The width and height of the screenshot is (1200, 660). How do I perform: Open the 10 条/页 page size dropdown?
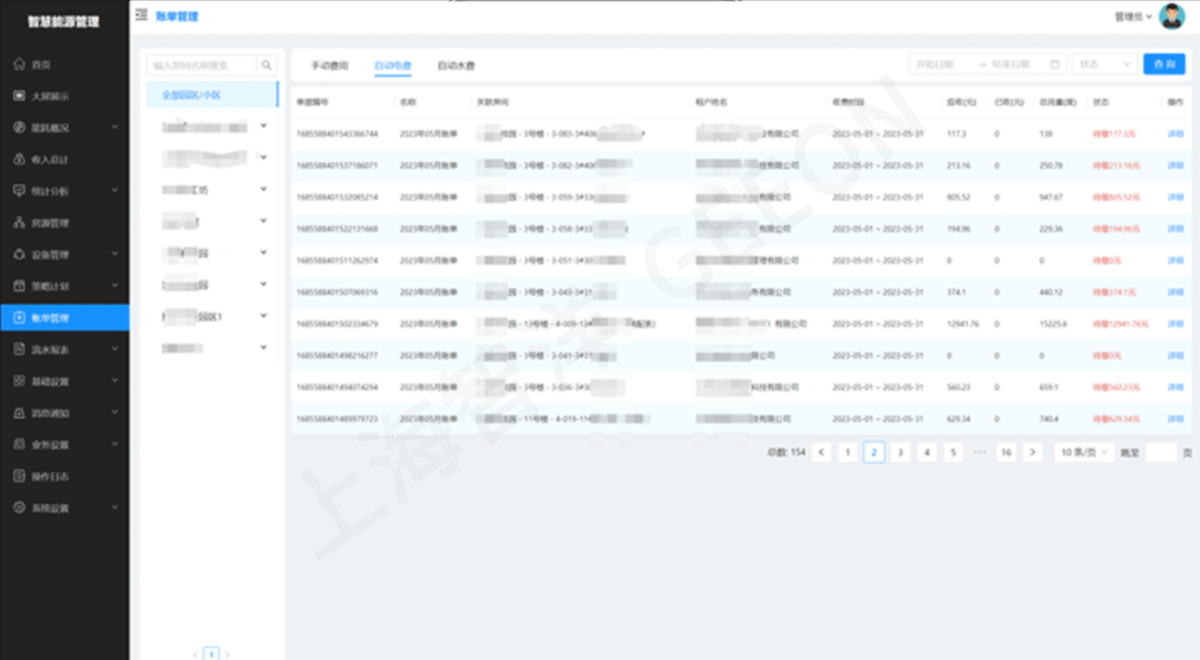(x=1084, y=452)
